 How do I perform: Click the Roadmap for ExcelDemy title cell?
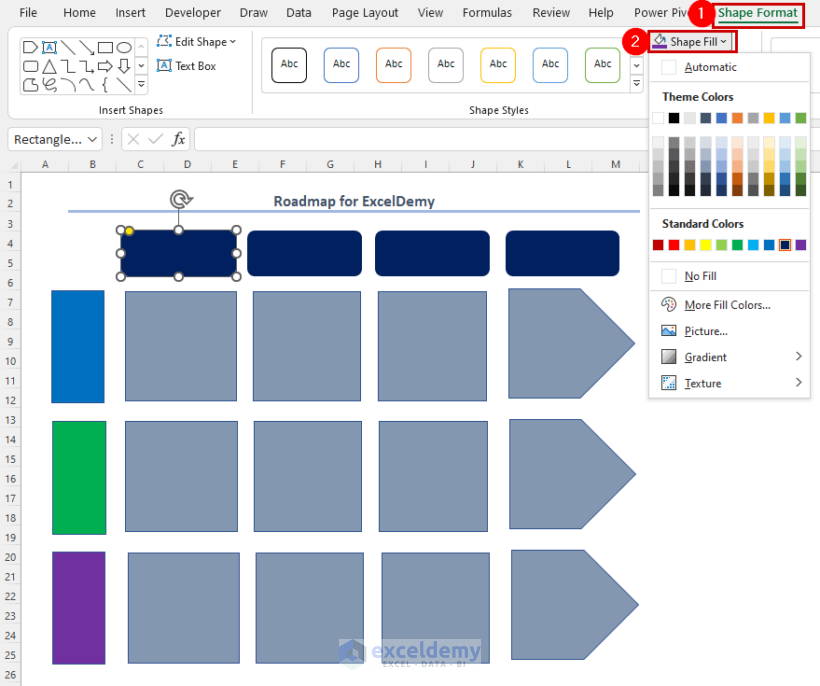pos(354,201)
